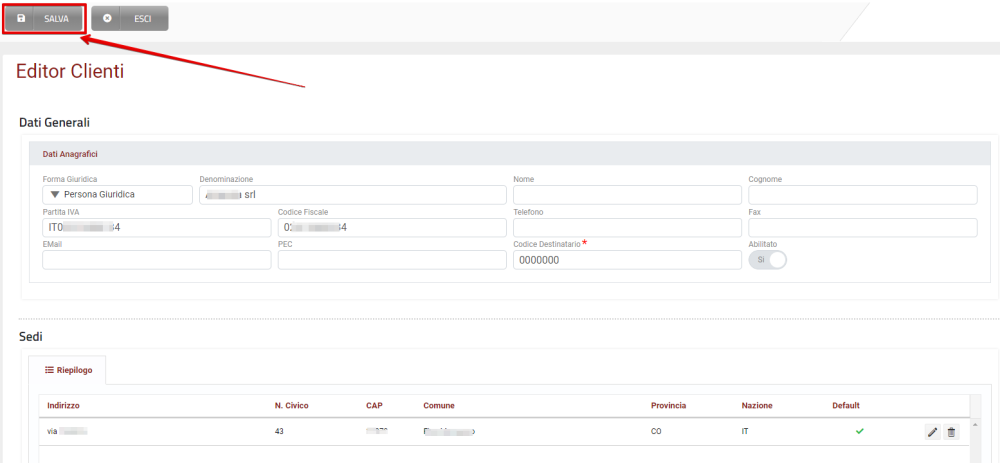Click the PEC input field

(x=392, y=260)
